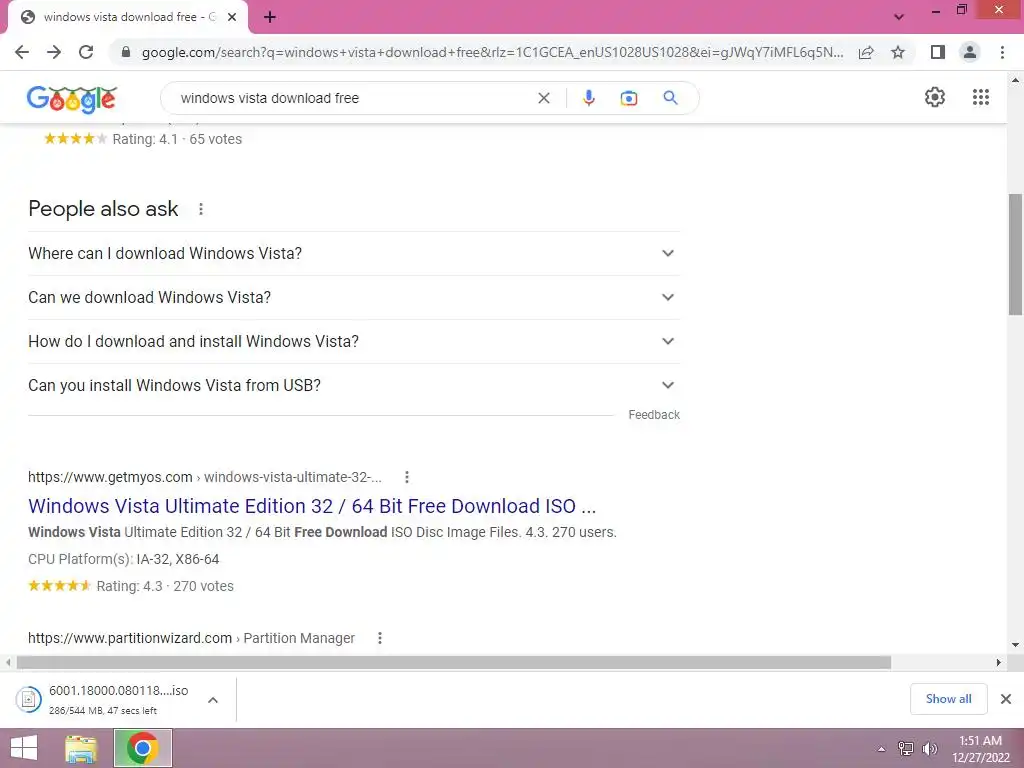Open the Chrome three-dot menu
The image size is (1024, 768).
coord(1002,52)
